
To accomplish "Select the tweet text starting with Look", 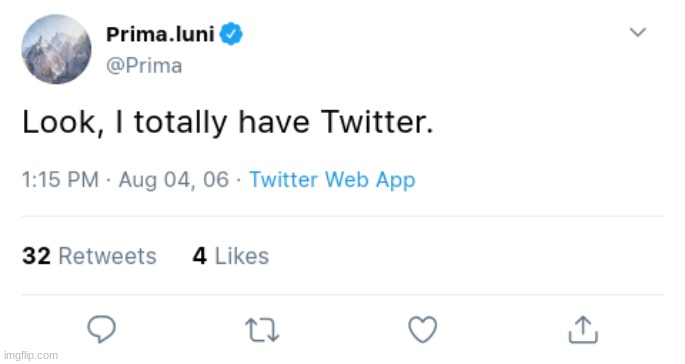I will (x=228, y=122).
